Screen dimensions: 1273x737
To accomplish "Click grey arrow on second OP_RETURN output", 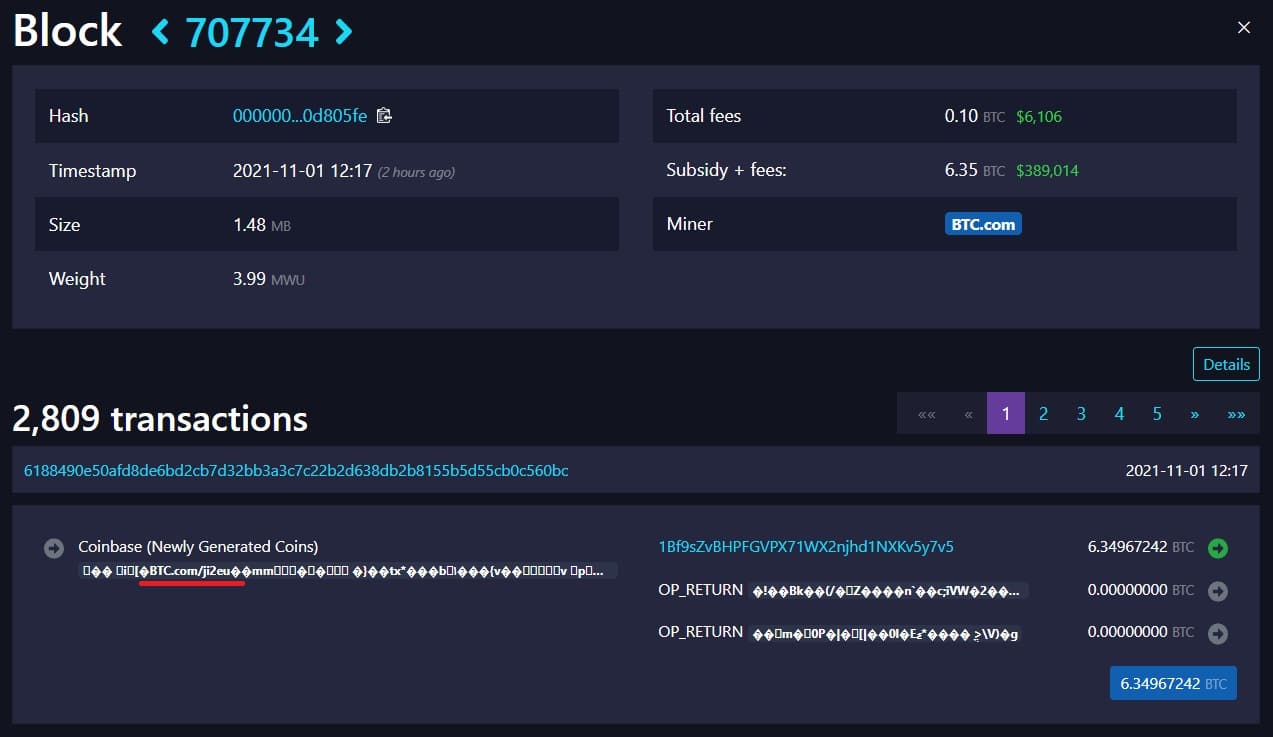I will pyautogui.click(x=1217, y=633).
